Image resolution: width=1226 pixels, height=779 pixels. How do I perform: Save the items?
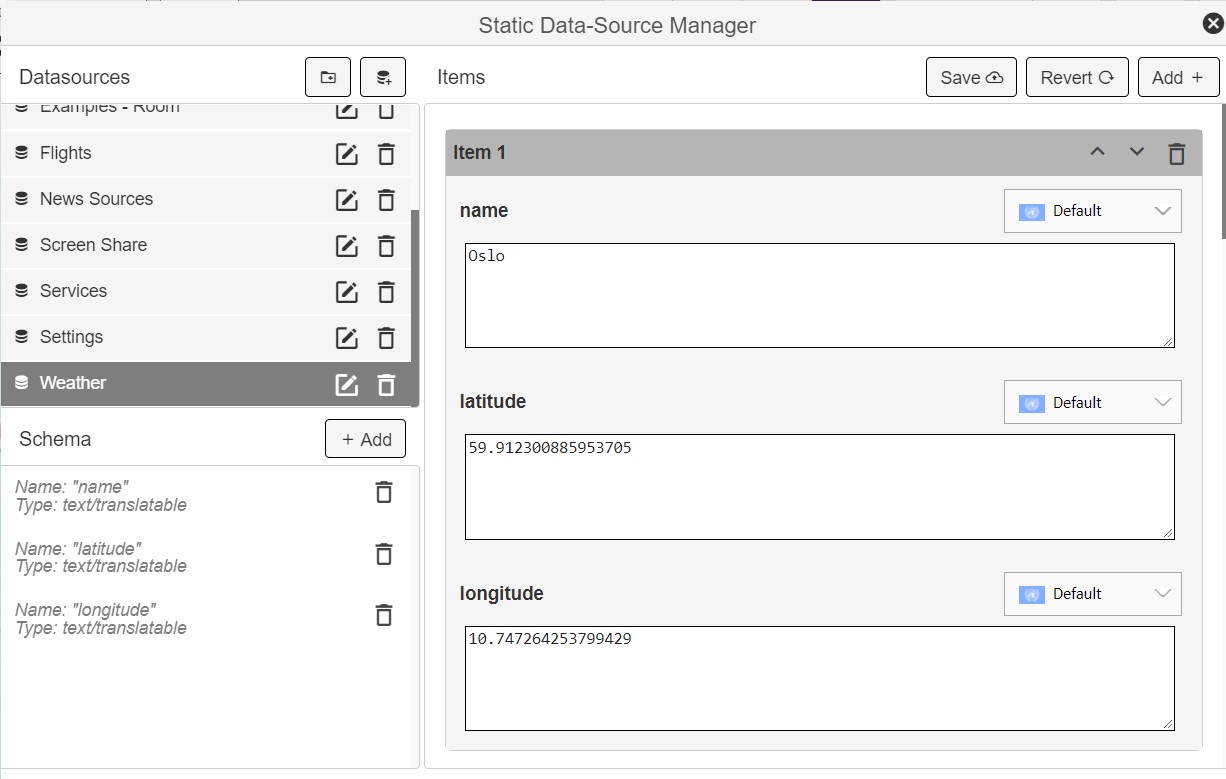point(971,77)
